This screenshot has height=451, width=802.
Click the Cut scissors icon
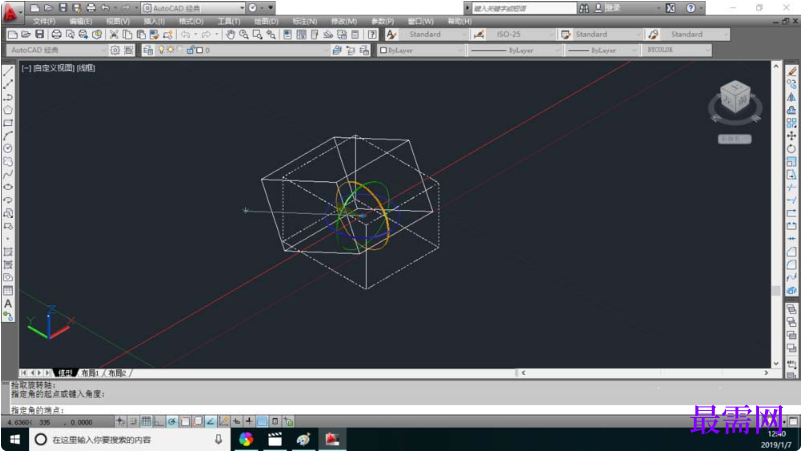coord(114,34)
